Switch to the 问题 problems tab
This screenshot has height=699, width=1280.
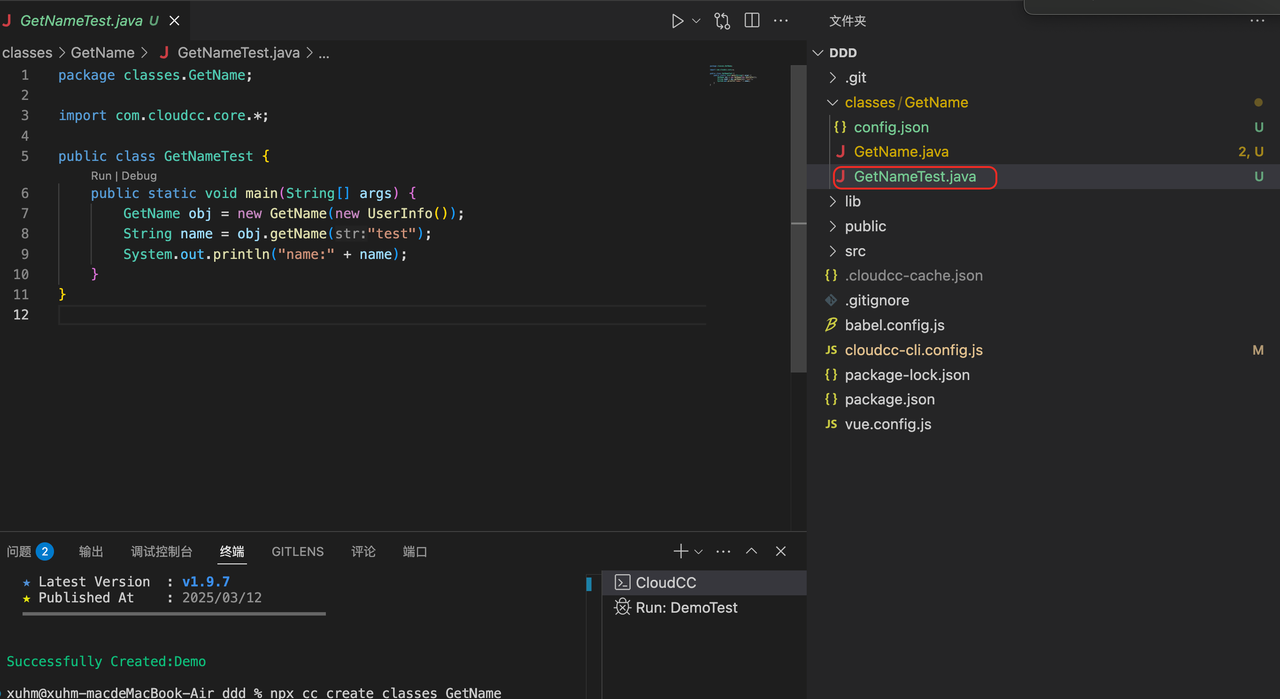(x=19, y=552)
